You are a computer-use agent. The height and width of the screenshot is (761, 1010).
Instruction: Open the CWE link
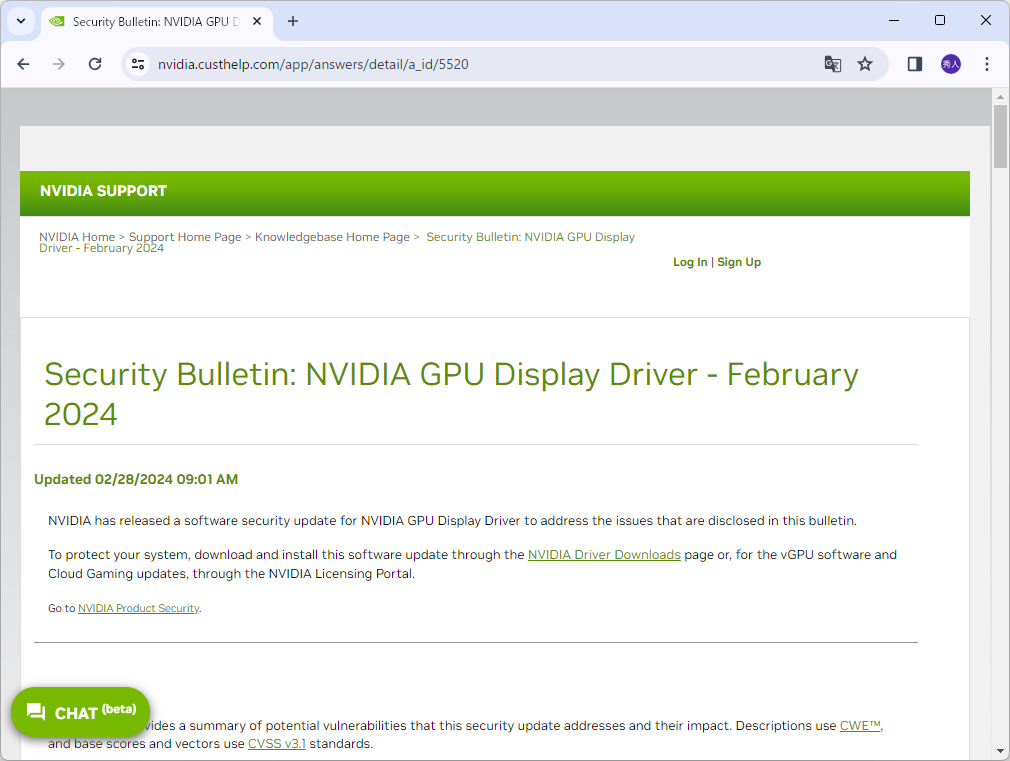pos(860,726)
